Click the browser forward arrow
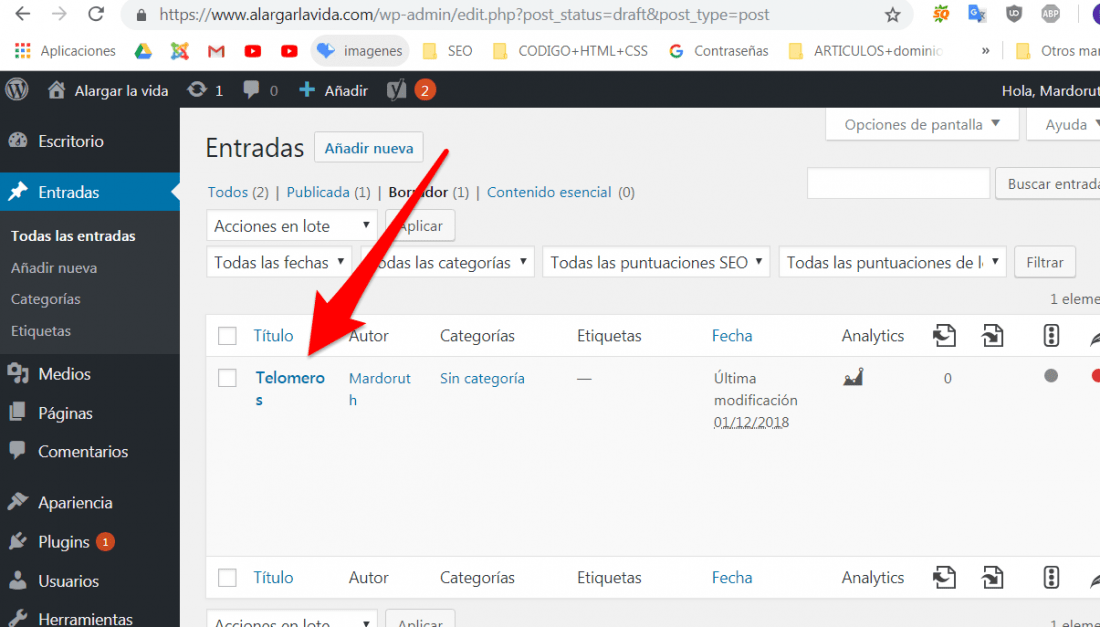Screen dimensions: 1100x627 pos(59,14)
